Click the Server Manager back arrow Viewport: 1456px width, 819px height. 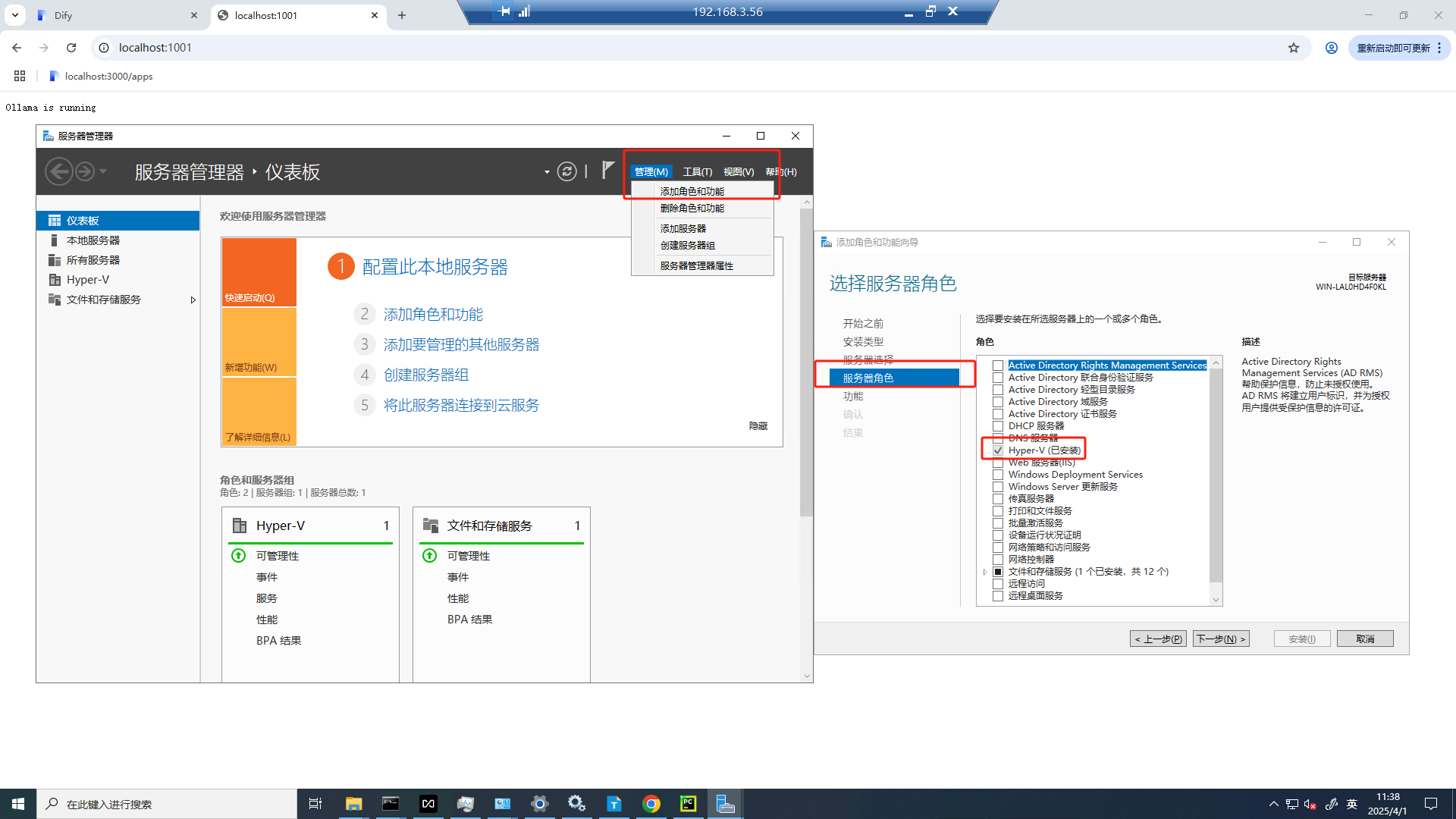coord(59,171)
